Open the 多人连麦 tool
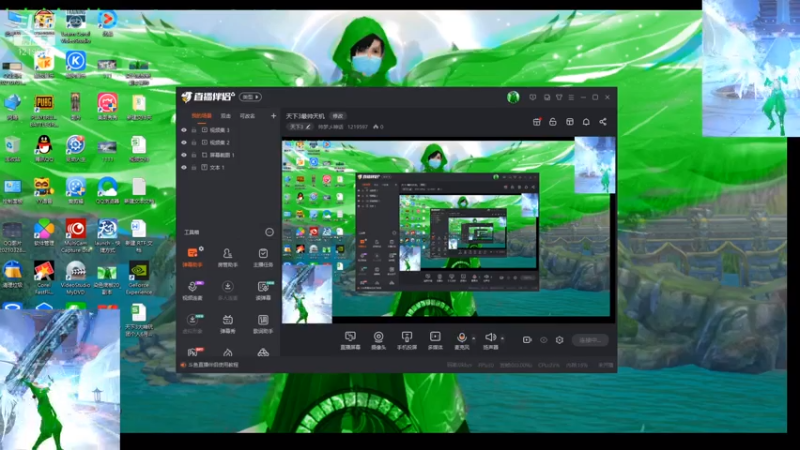Screen dimensions: 800x450 [228, 290]
